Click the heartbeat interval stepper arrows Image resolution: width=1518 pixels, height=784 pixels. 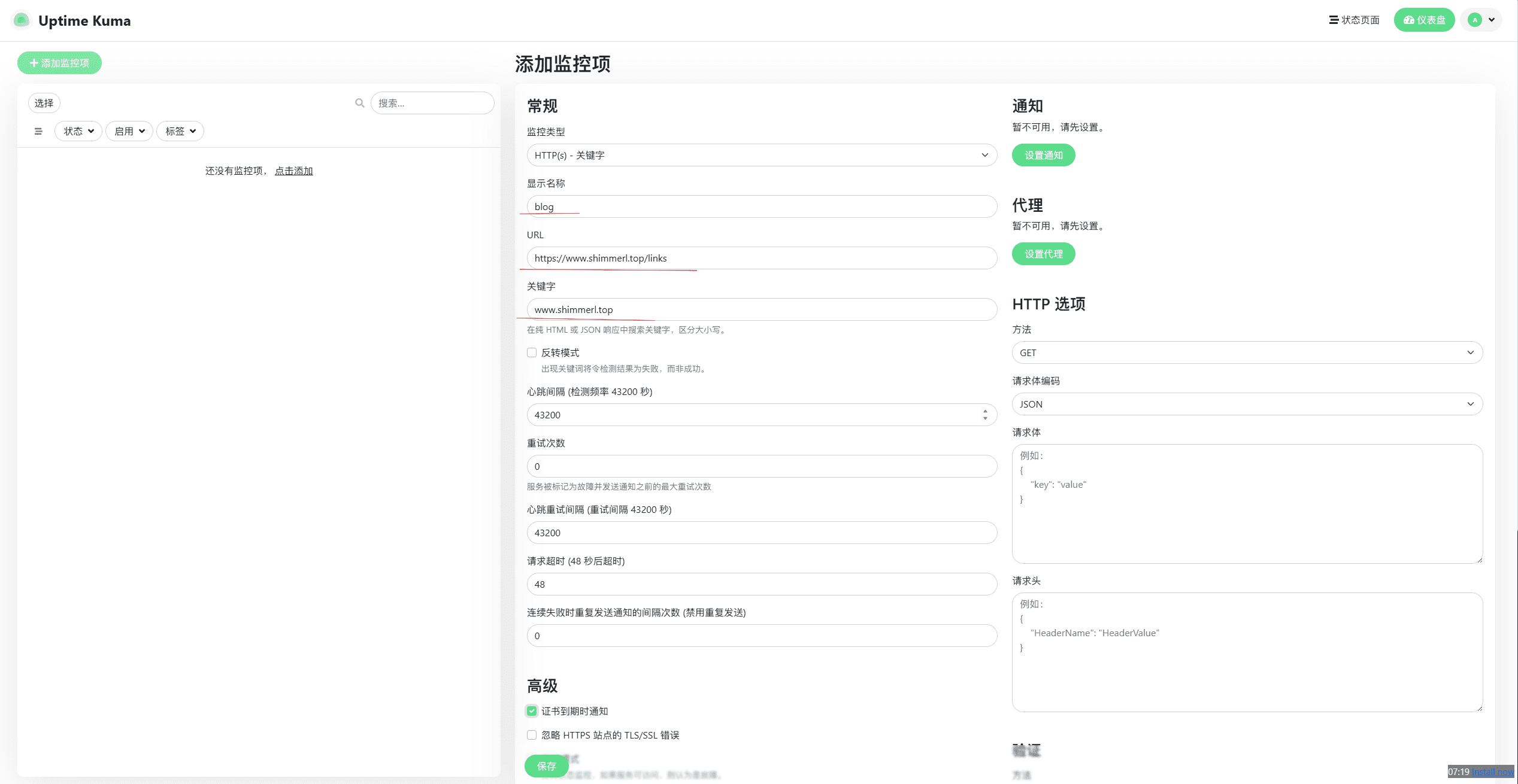tap(985, 415)
